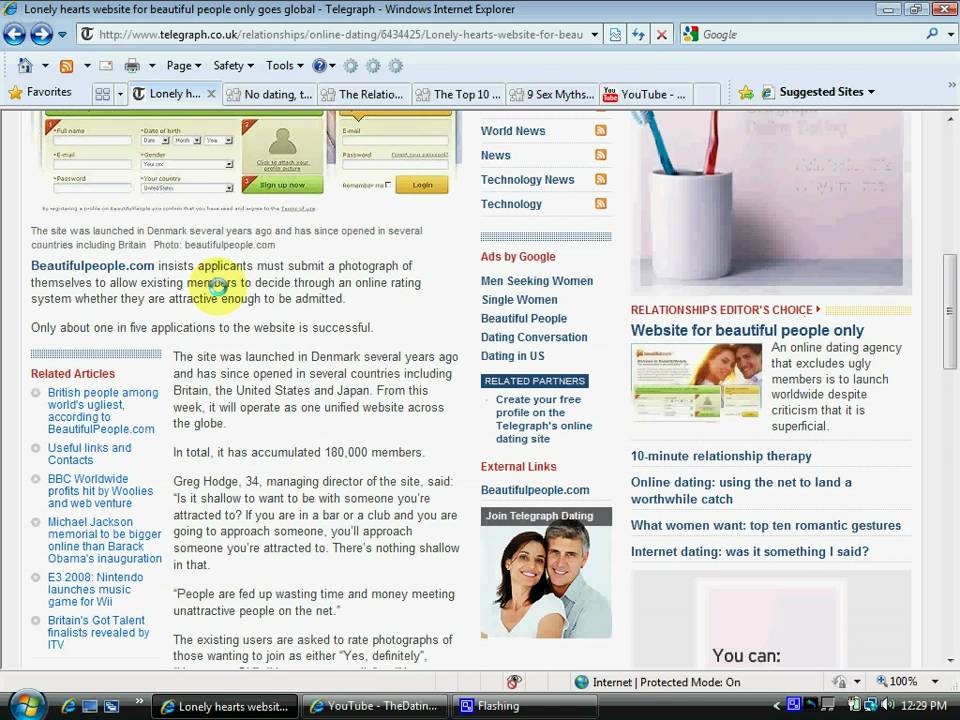Open the search provider dropdown arrow
The width and height of the screenshot is (960, 720).
pos(951,34)
